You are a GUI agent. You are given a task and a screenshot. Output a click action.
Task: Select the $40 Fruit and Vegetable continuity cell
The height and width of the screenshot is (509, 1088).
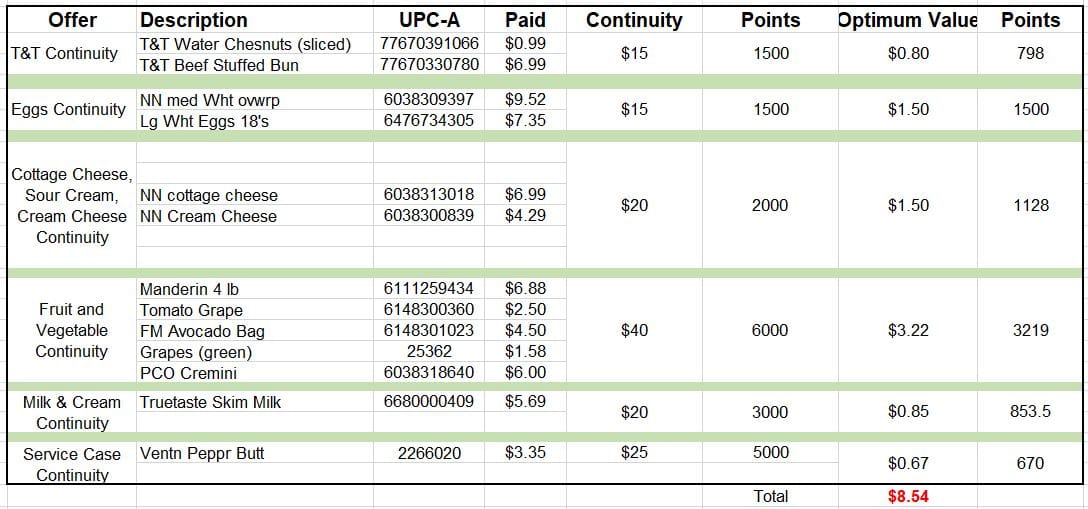coord(634,330)
